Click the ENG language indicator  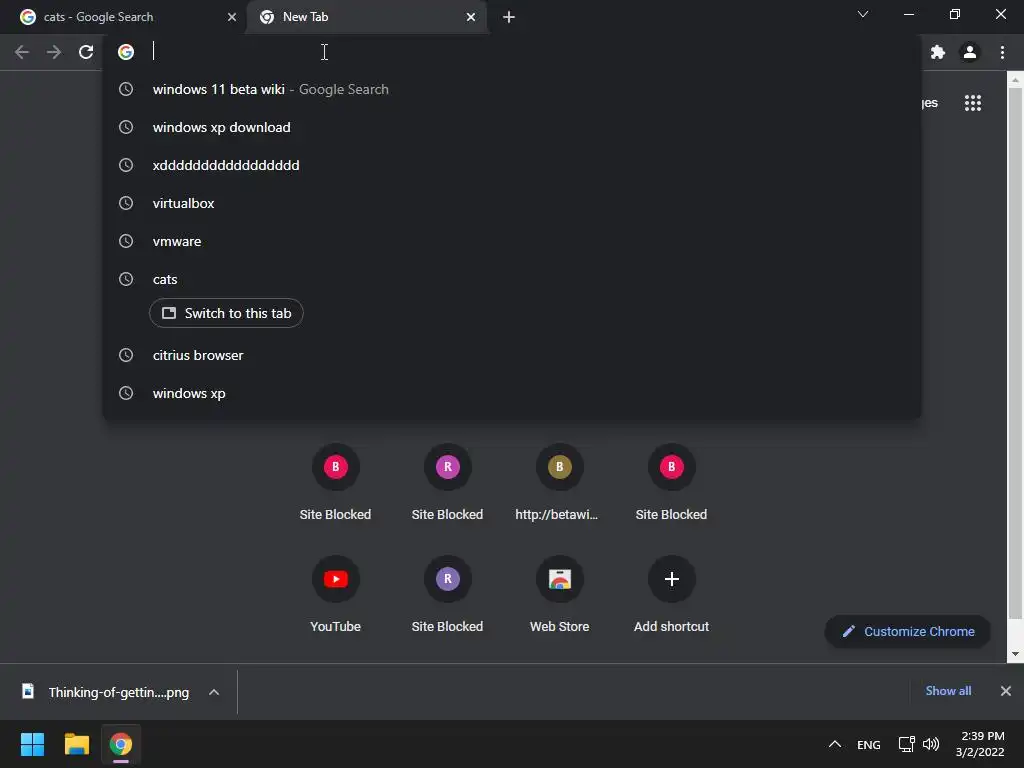869,744
